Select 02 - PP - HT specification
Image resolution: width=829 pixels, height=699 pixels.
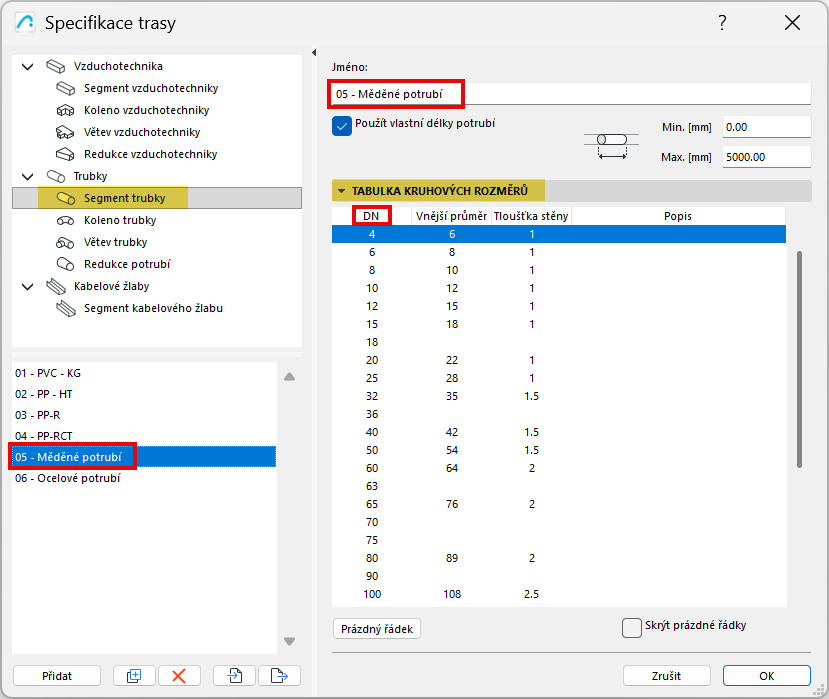144,394
